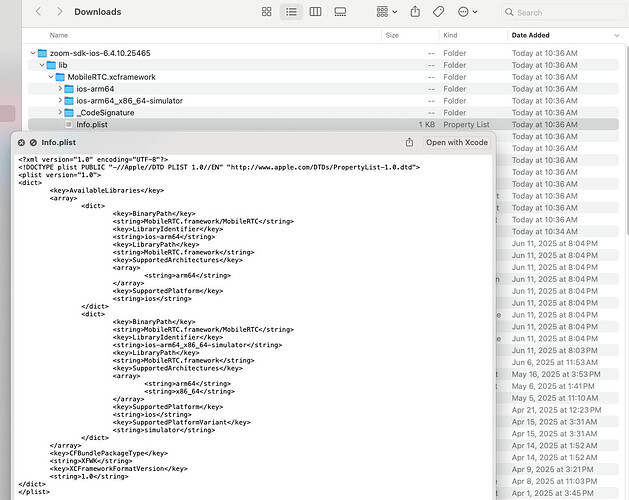Click the Downloads window title

[97, 12]
